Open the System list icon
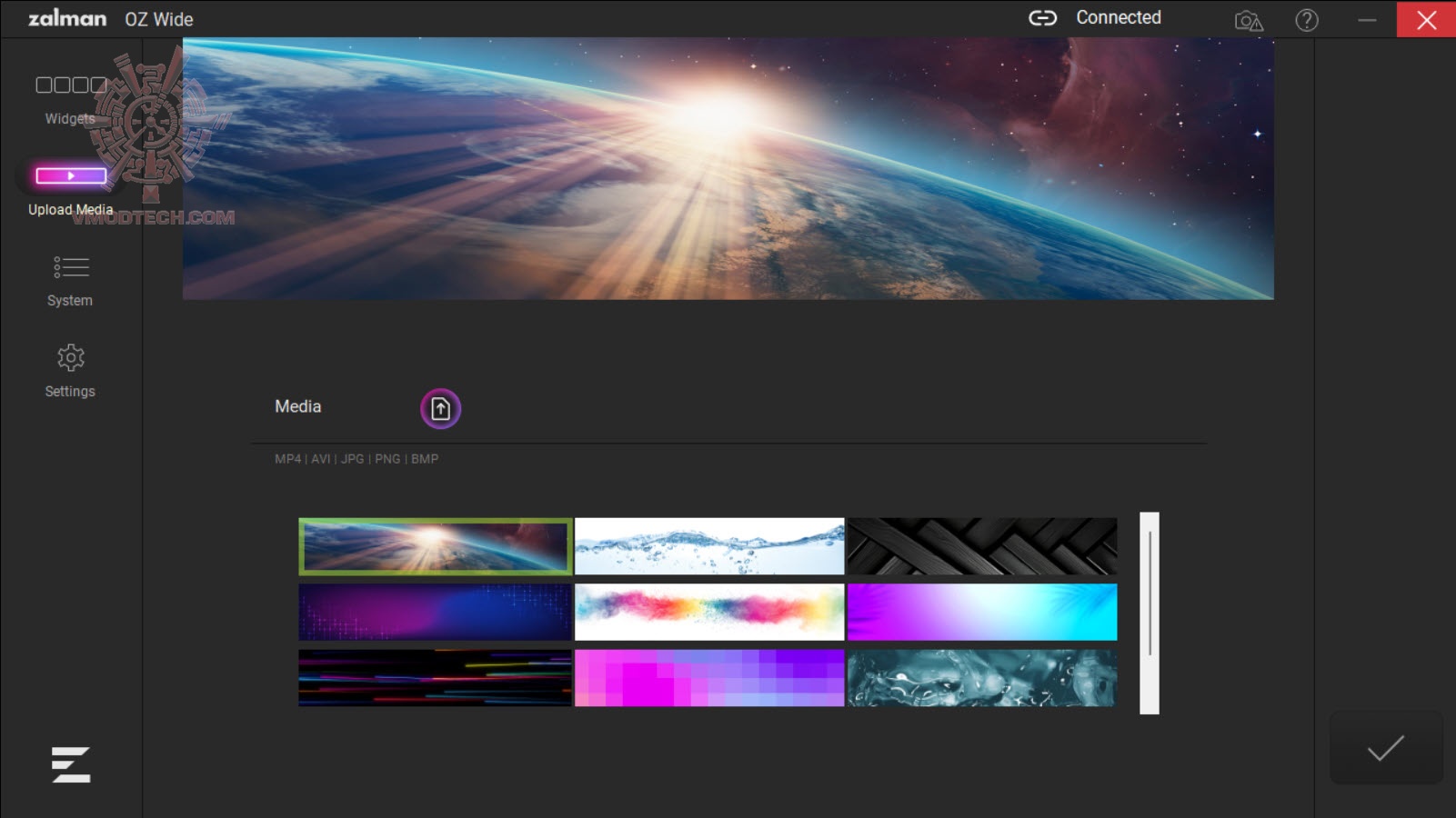This screenshot has width=1456, height=818. 71,267
